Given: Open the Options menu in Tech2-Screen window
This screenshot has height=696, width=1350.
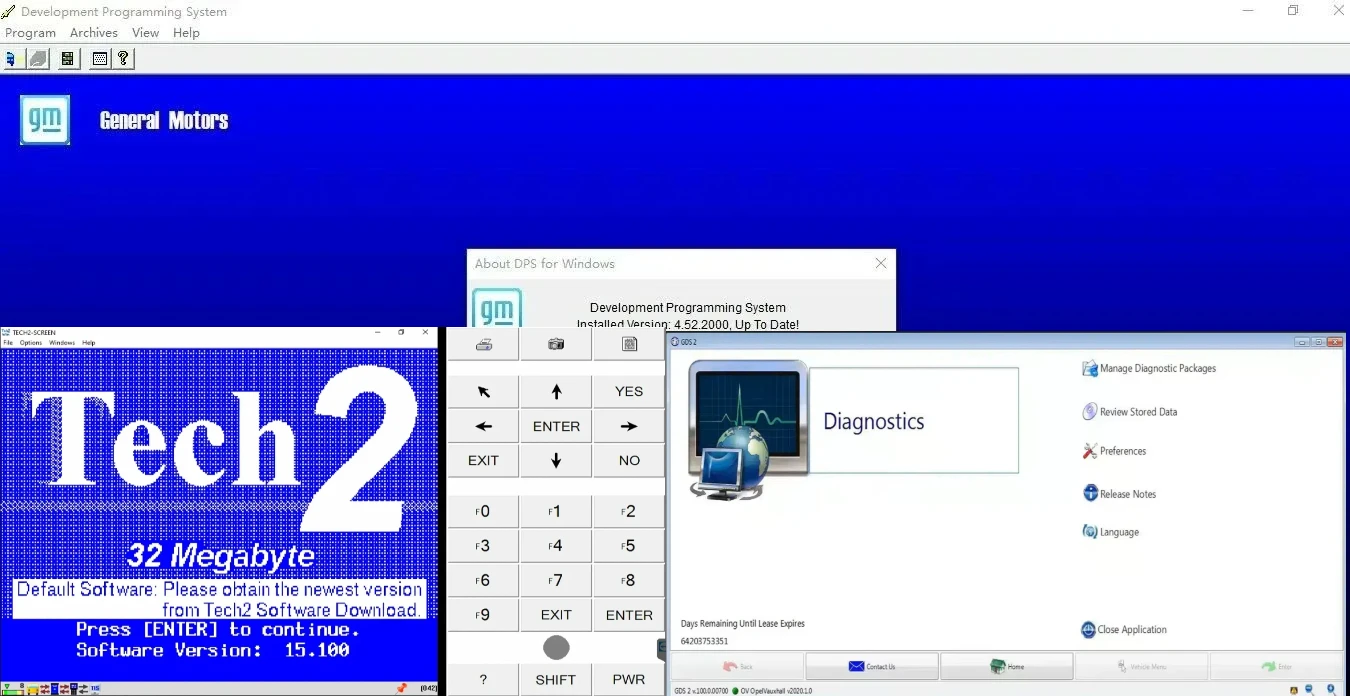Looking at the screenshot, I should coord(31,343).
